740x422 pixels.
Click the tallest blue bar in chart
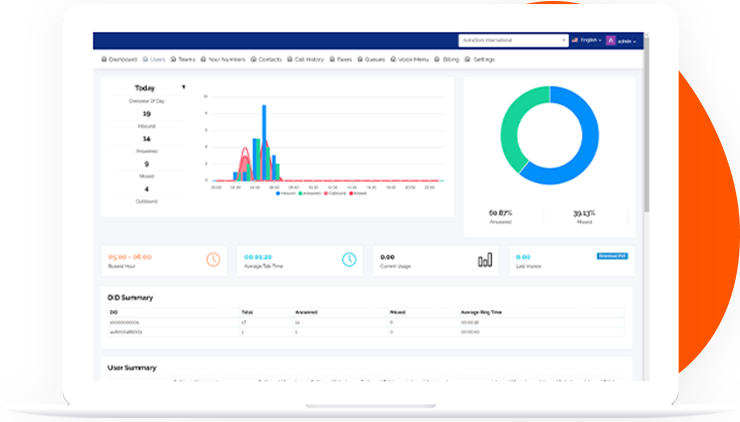tap(264, 143)
